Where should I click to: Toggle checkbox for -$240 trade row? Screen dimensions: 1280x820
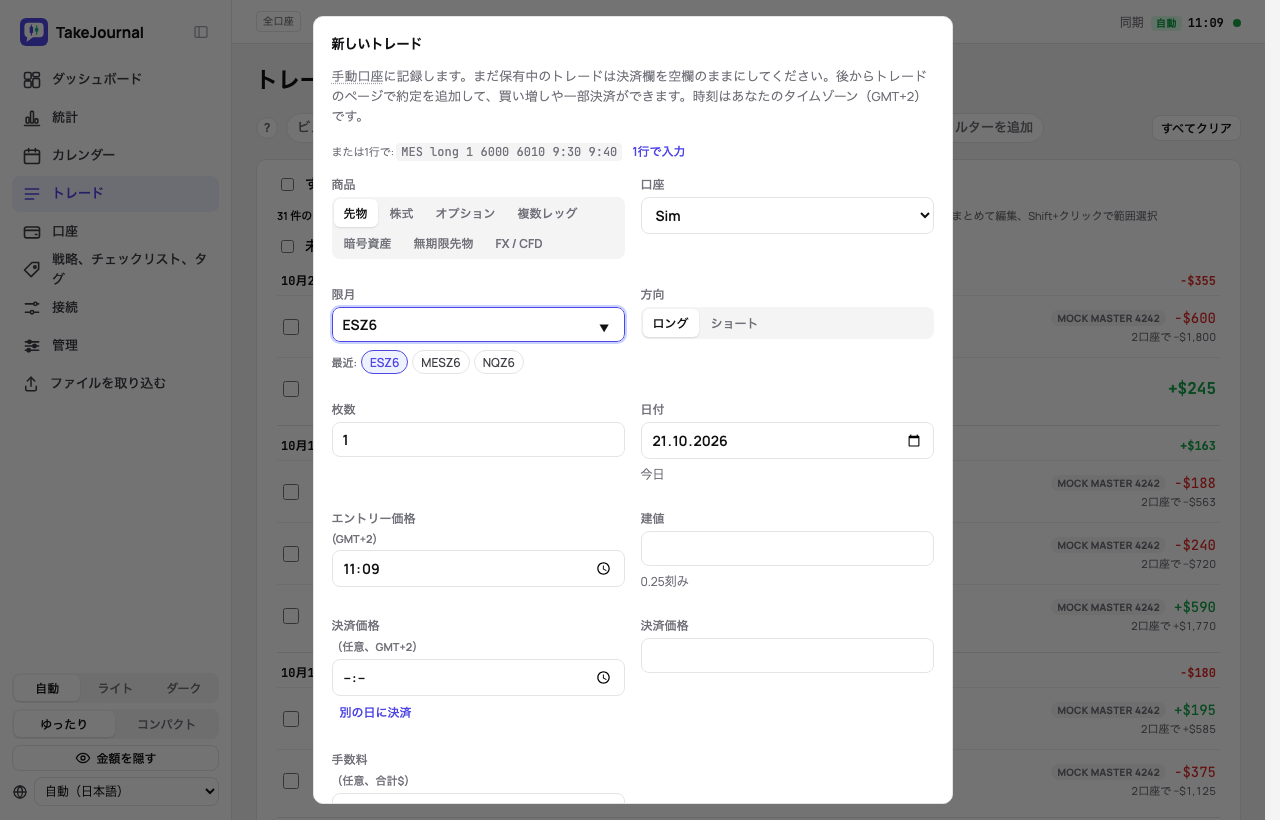291,554
